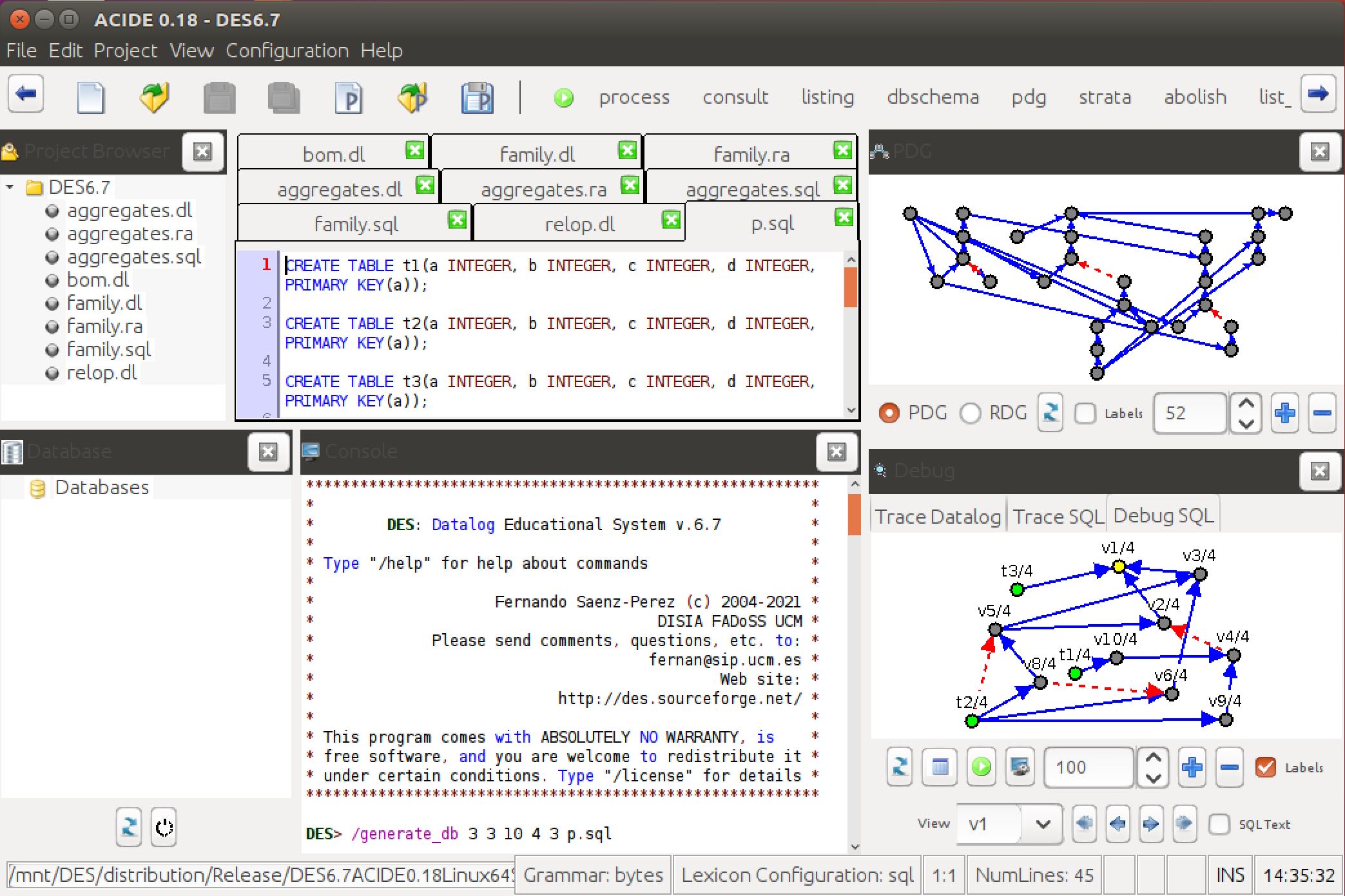
Task: Click the process toolbar command
Action: click(x=634, y=97)
